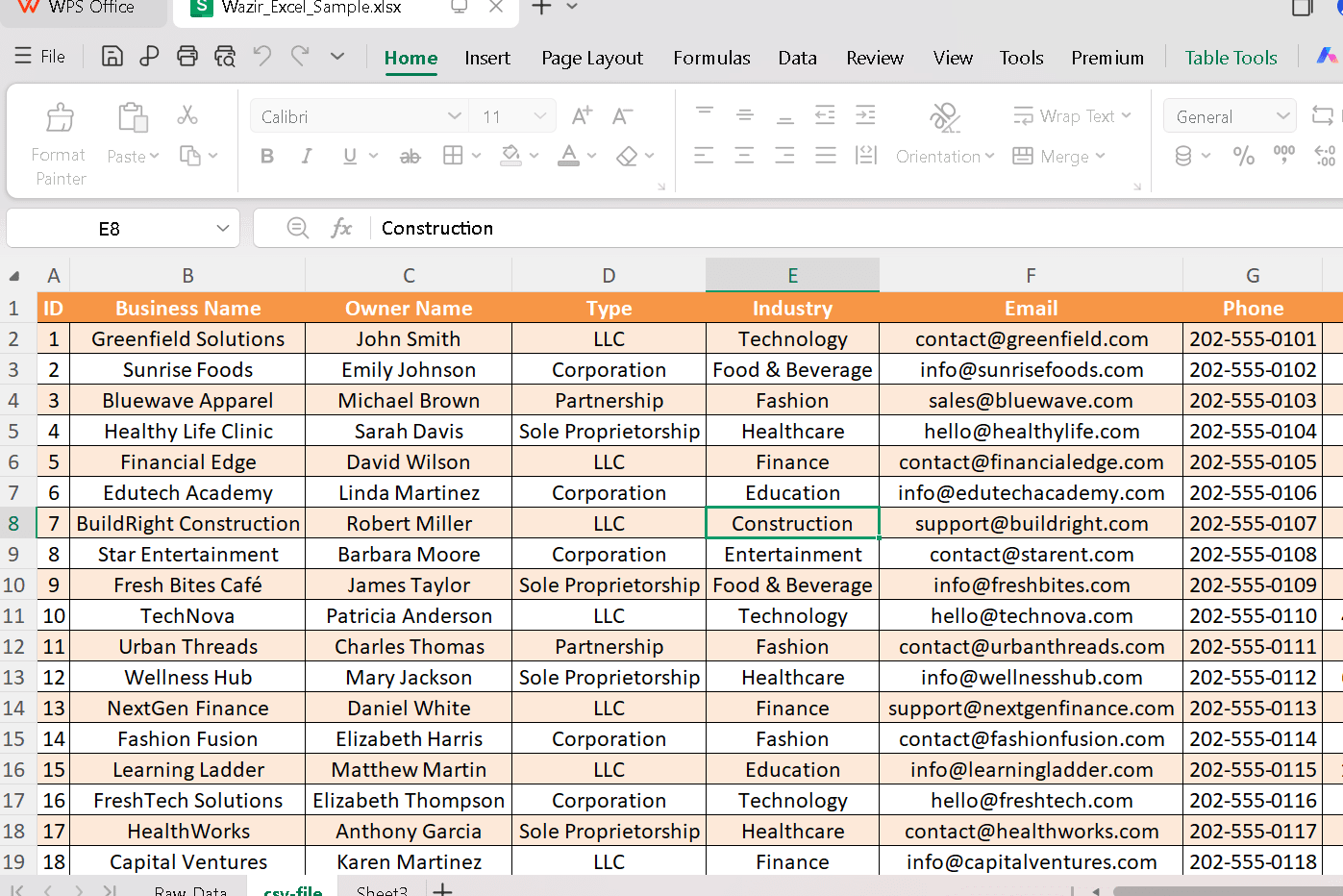Toggle Italic formatting
Viewport: 1343px width, 896px height.
click(x=307, y=156)
